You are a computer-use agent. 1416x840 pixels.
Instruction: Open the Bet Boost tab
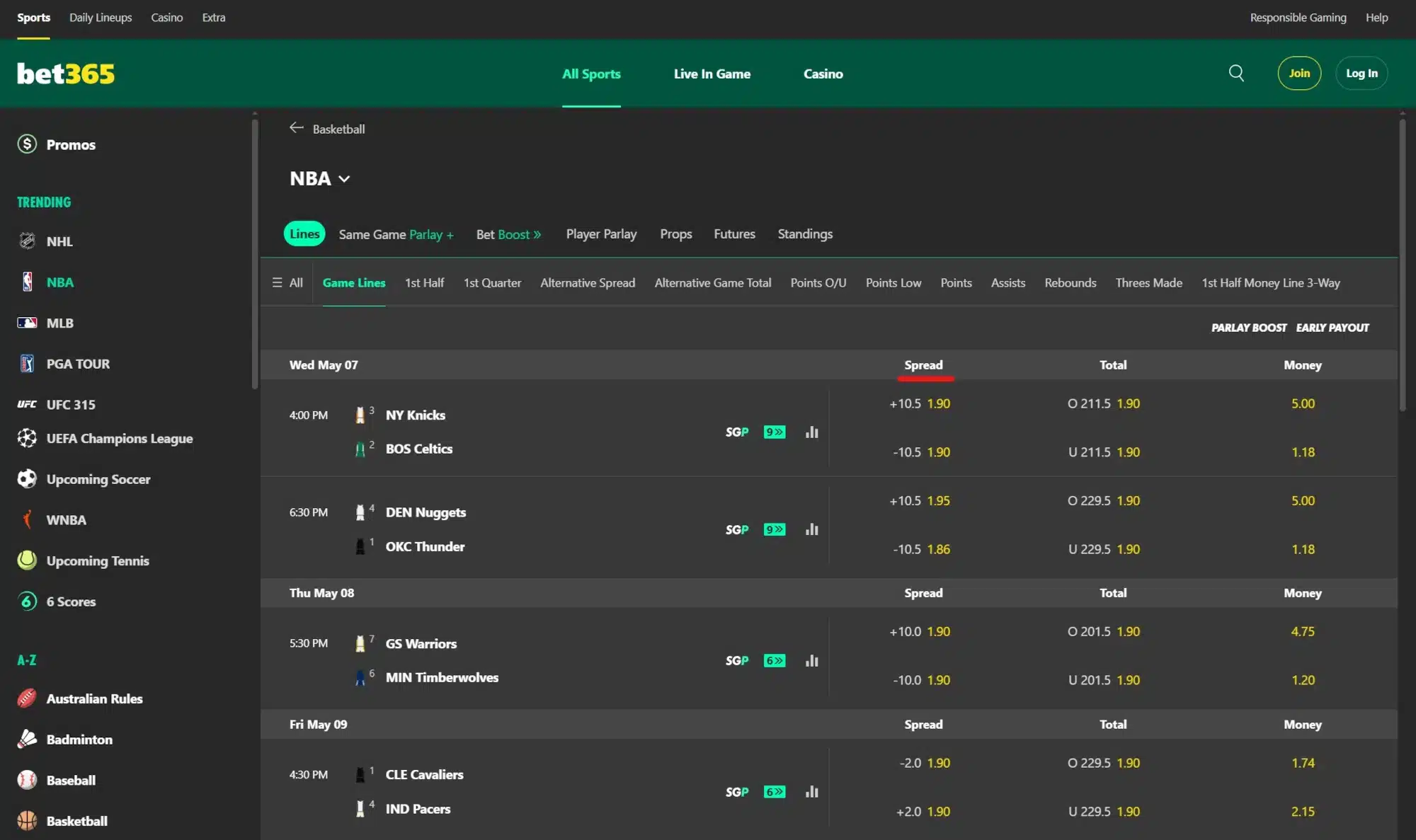(x=508, y=234)
